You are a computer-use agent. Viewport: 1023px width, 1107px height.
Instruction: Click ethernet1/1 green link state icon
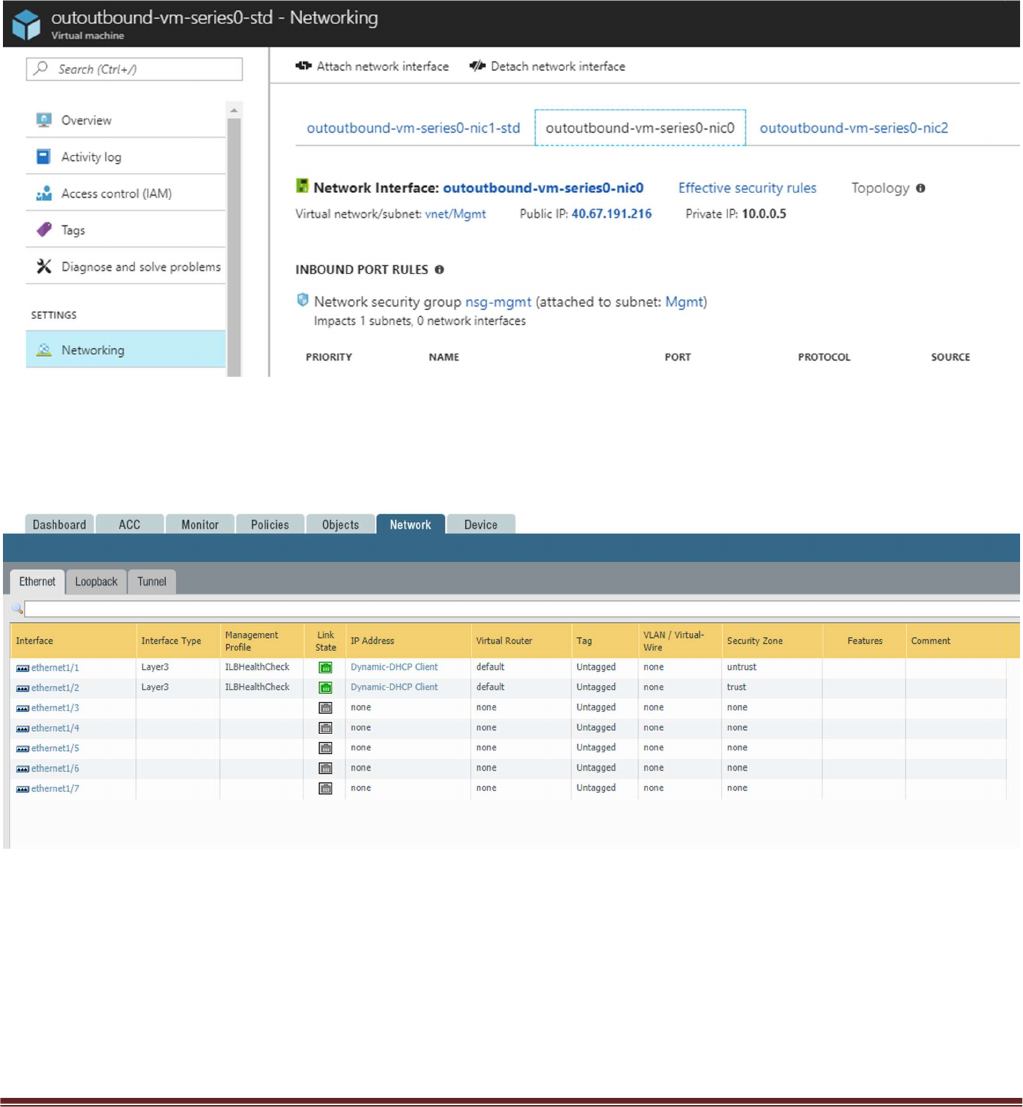tap(325, 667)
